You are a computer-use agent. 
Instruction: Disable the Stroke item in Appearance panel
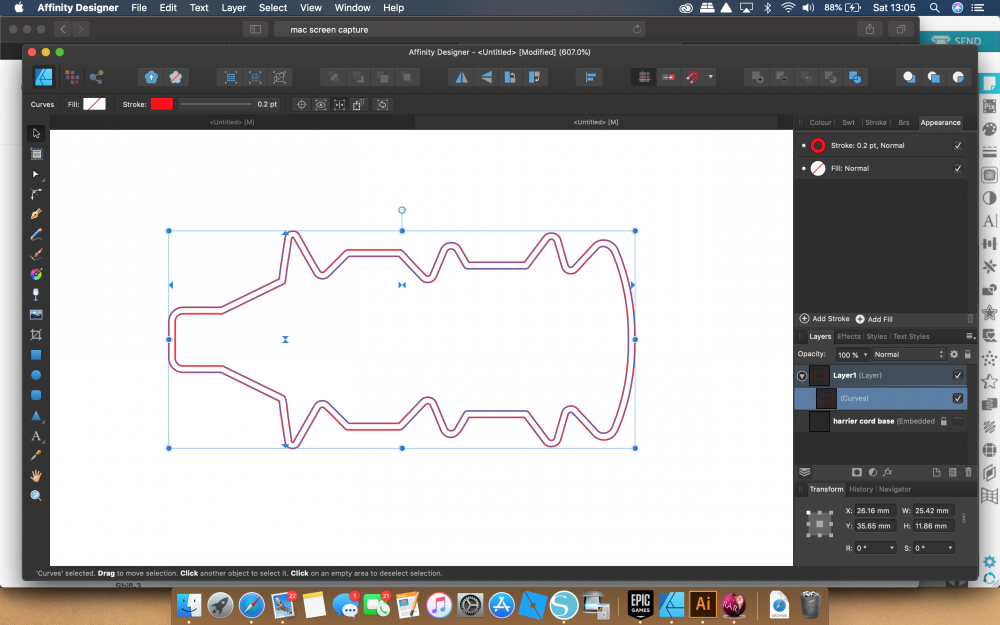(x=957, y=145)
